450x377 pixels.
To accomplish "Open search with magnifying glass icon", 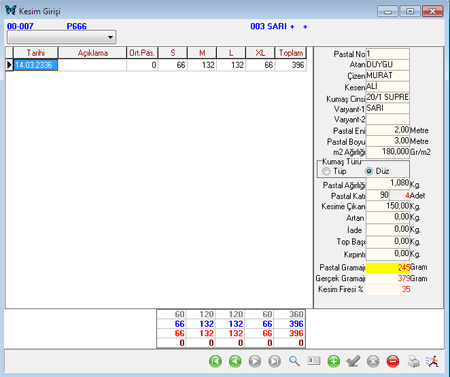I will coord(294,361).
